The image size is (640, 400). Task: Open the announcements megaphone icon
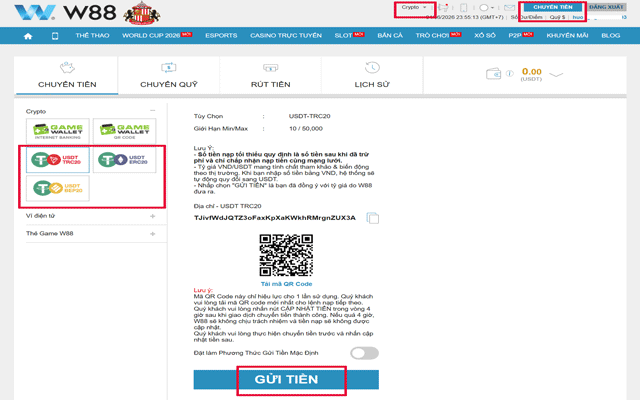click(444, 7)
